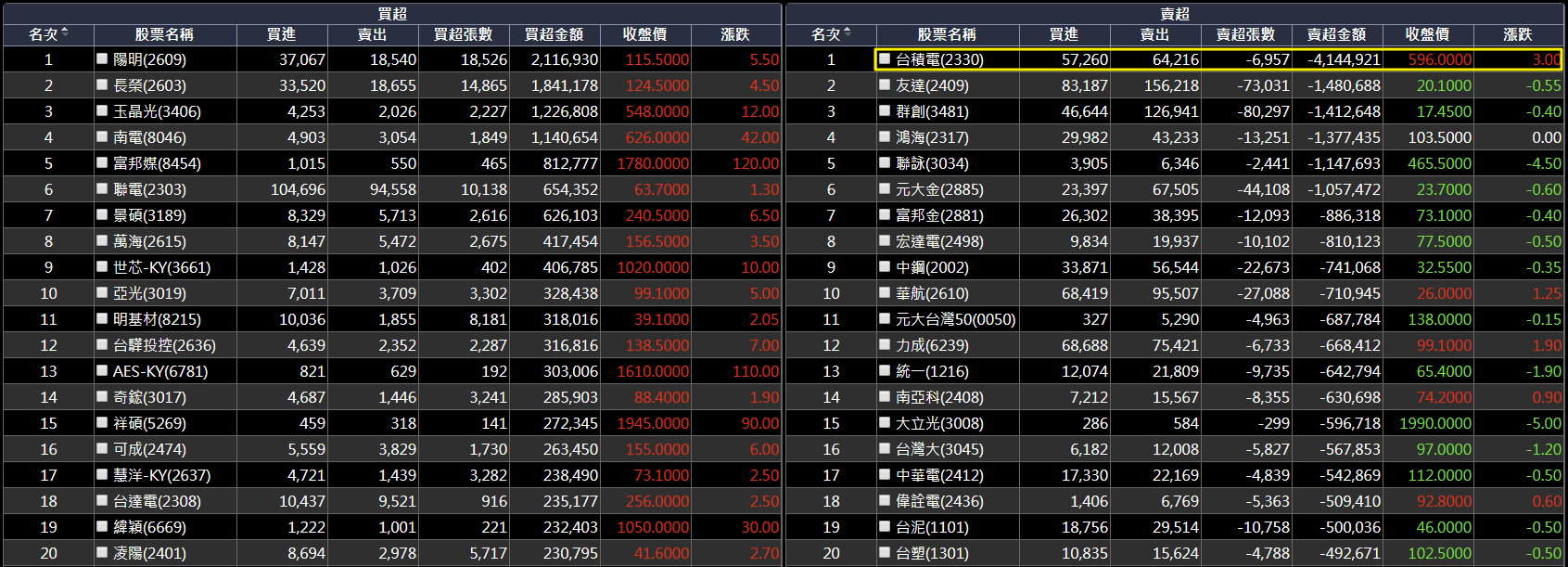Click 賣出 header in 賣超 table

point(1154,34)
